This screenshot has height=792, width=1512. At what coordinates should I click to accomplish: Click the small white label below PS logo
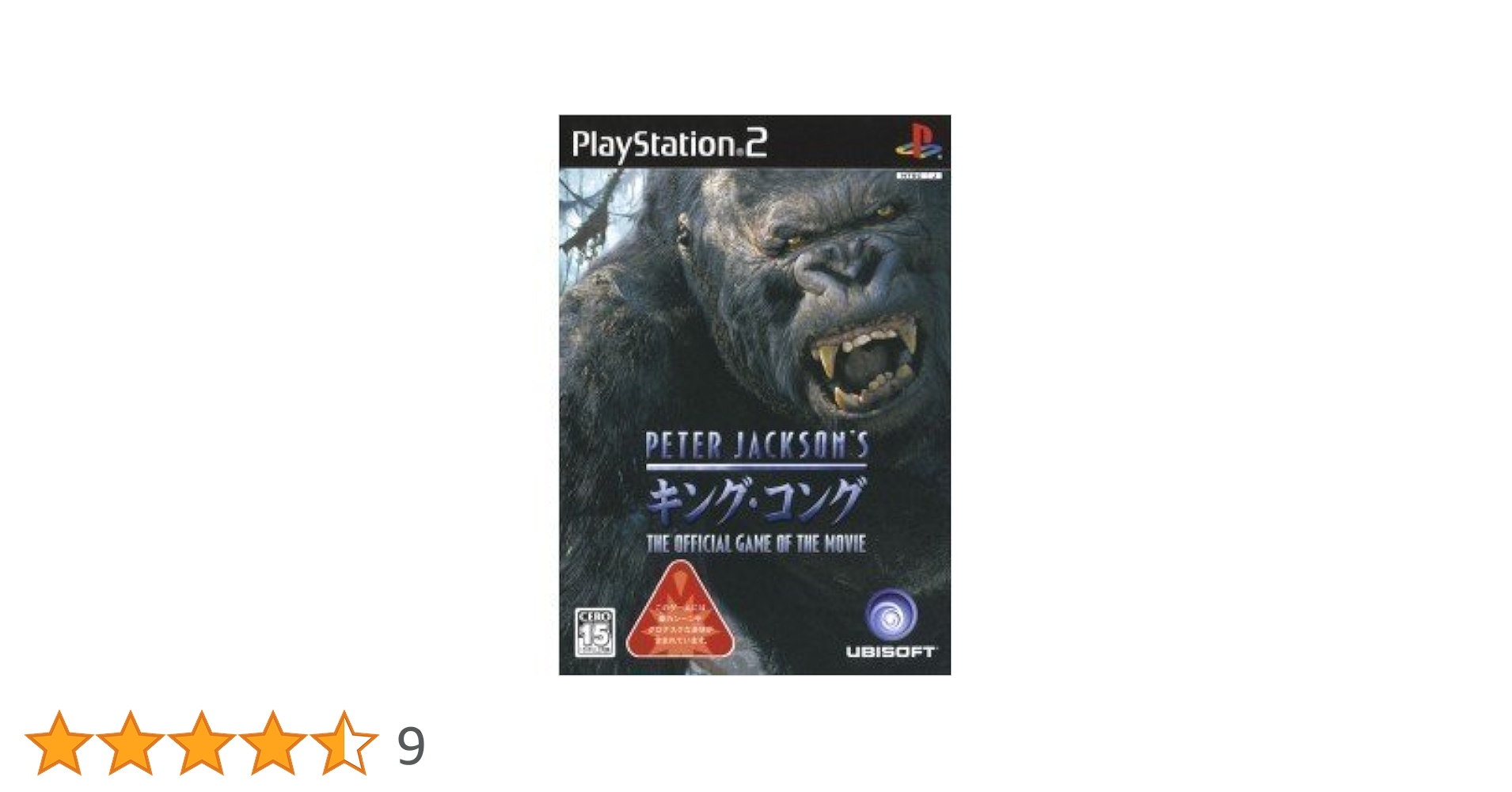pos(919,175)
